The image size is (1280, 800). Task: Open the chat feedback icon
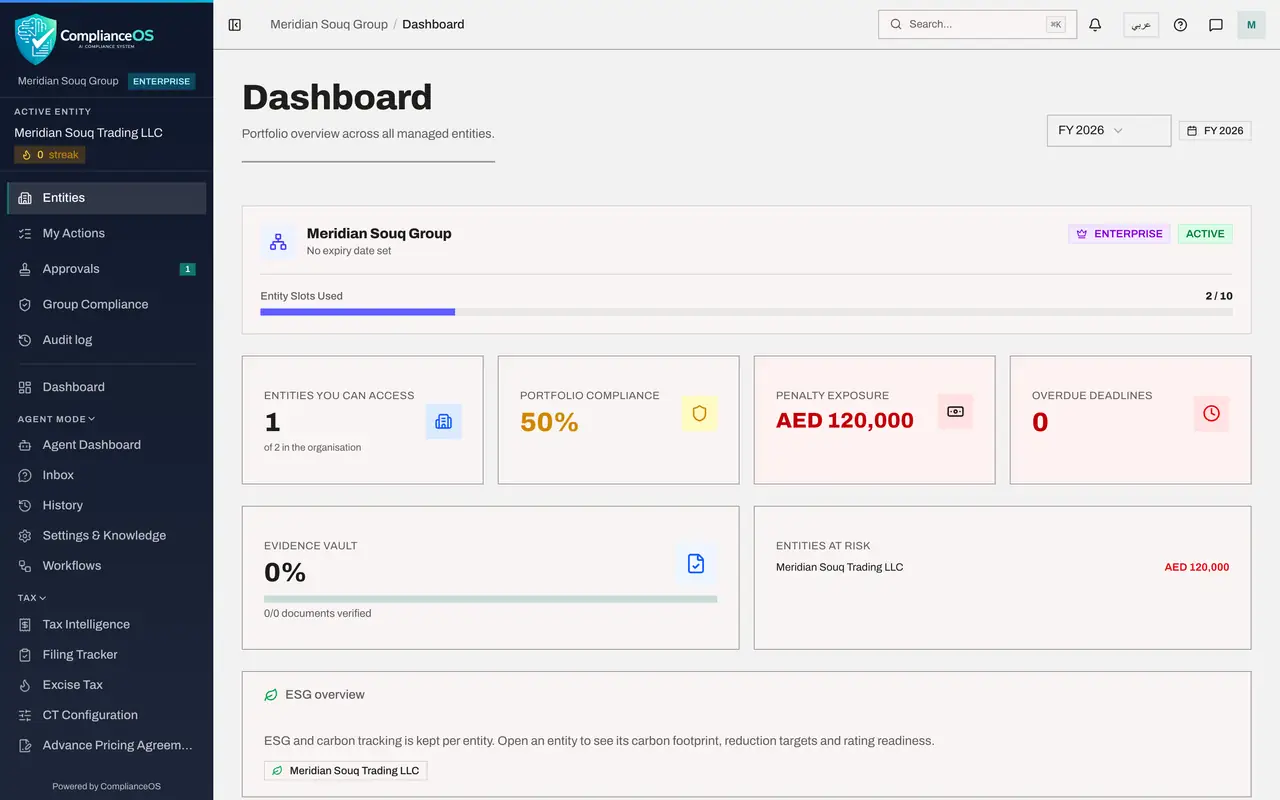(1216, 25)
